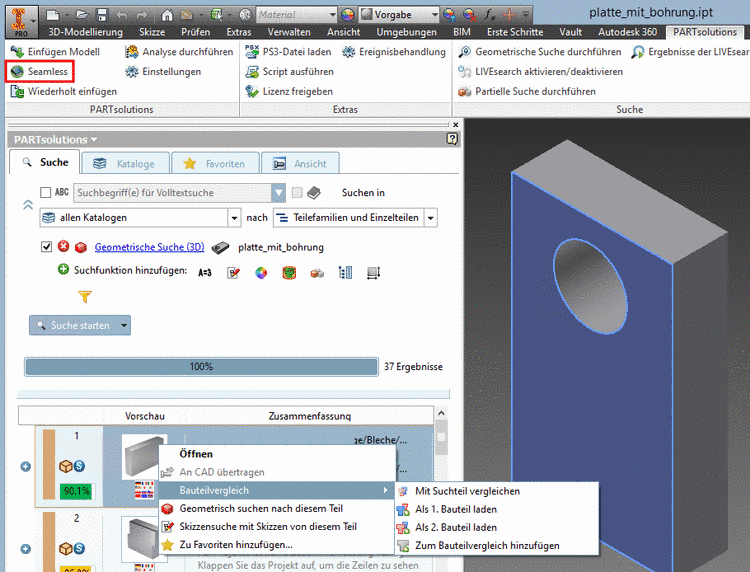This screenshot has width=750, height=572.
Task: Choose Als 1. Bauteil laden
Action: [x=497, y=509]
